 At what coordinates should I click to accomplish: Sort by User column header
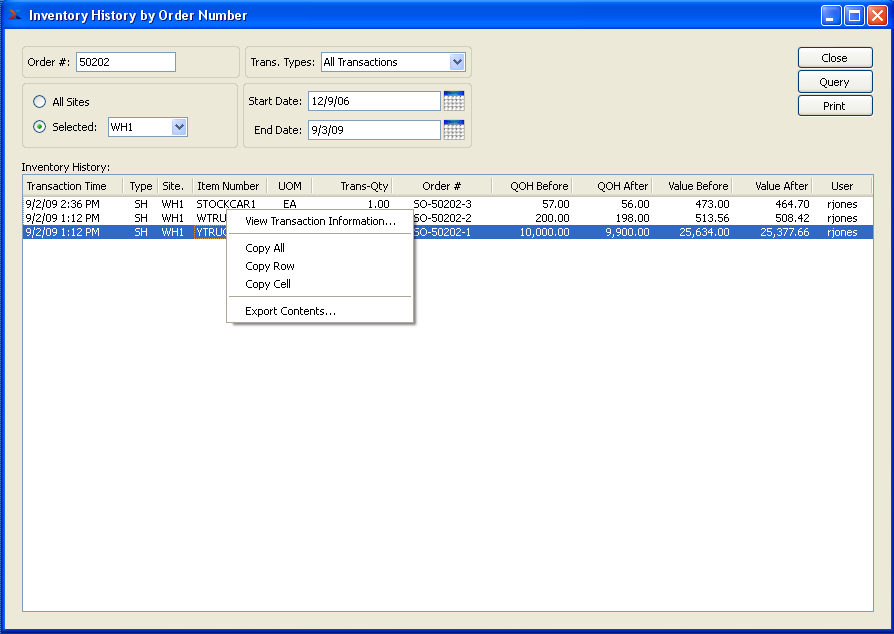point(842,186)
